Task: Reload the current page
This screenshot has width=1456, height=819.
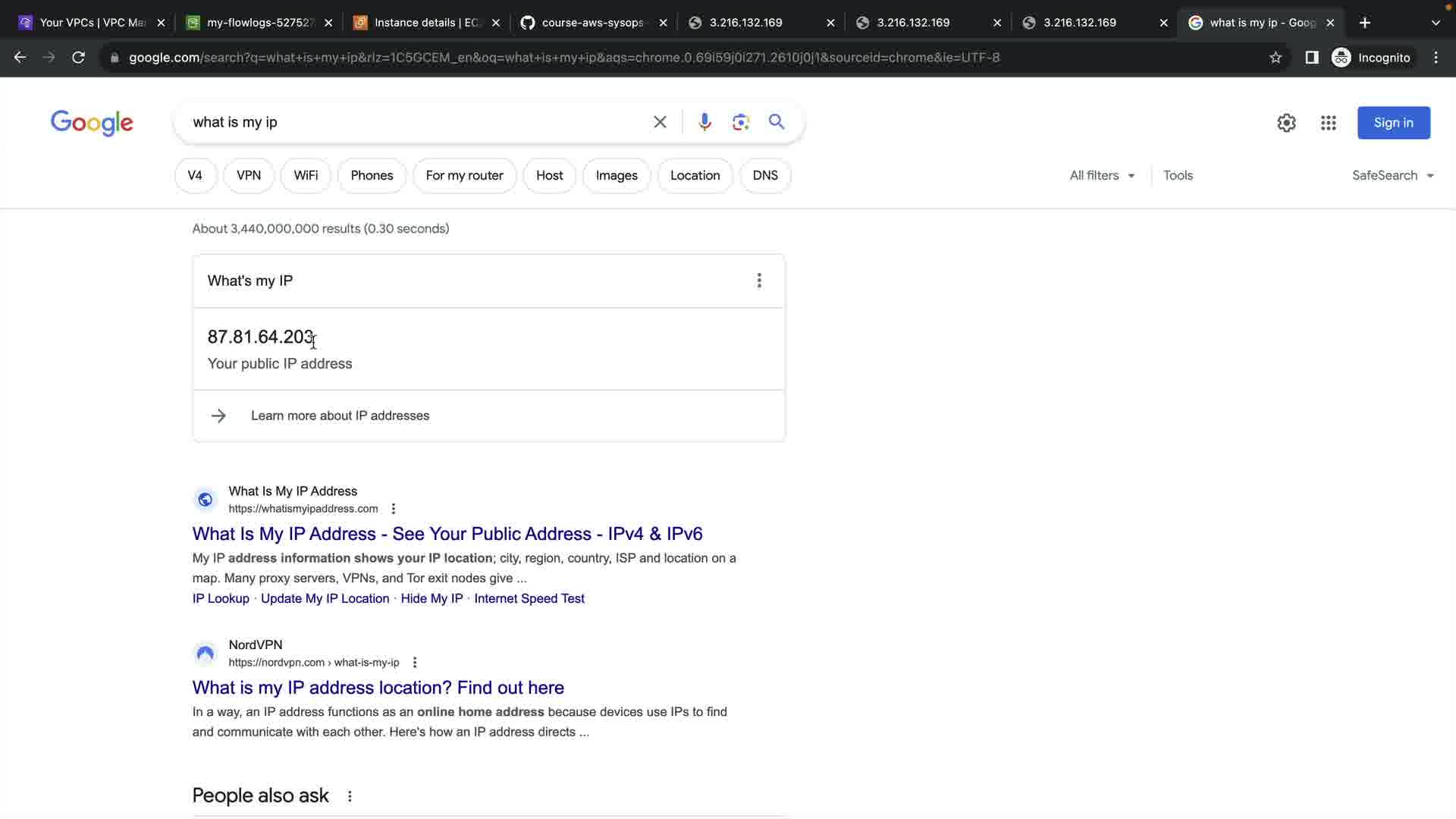Action: tap(78, 58)
